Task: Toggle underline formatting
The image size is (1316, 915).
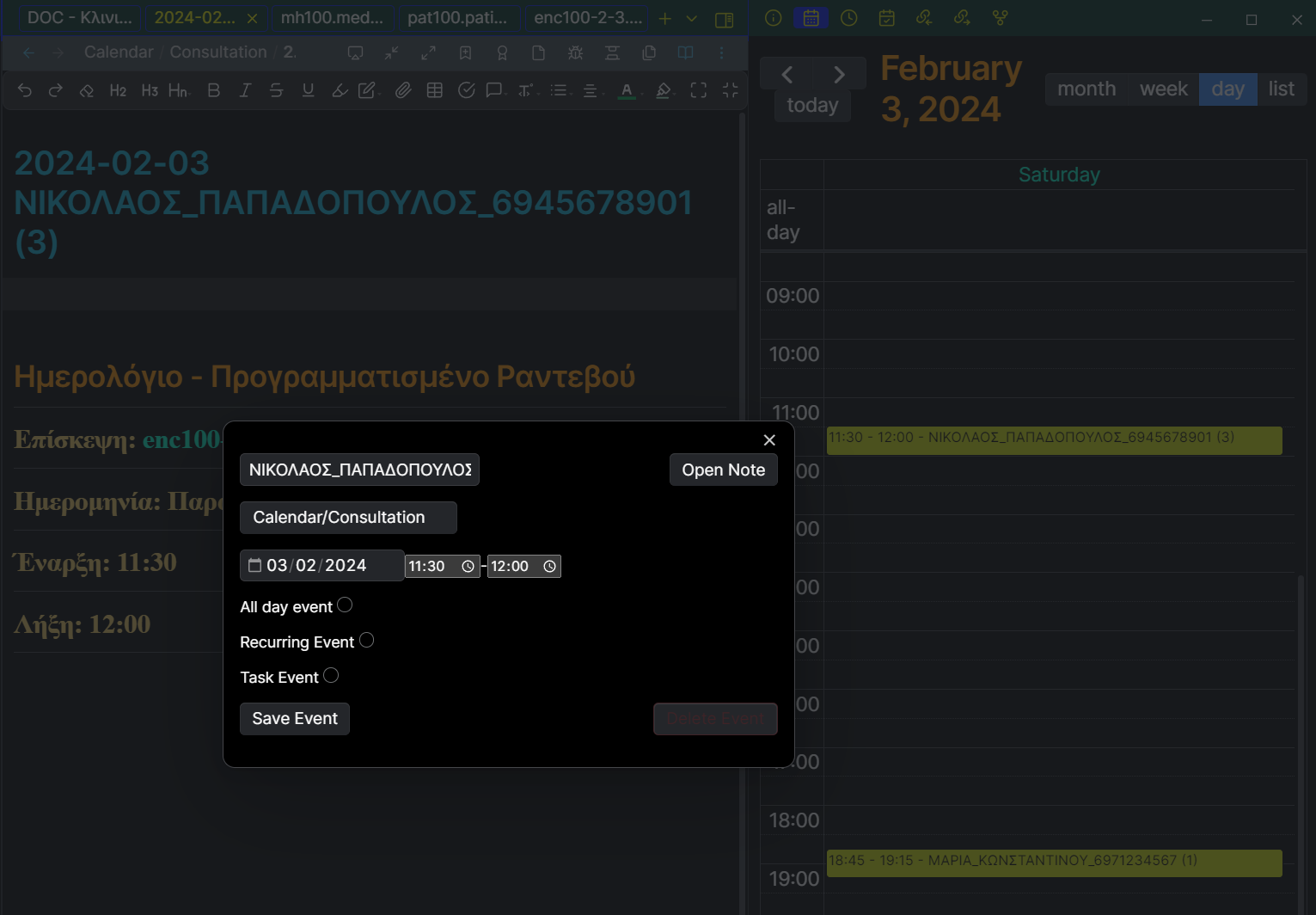Action: pyautogui.click(x=308, y=90)
